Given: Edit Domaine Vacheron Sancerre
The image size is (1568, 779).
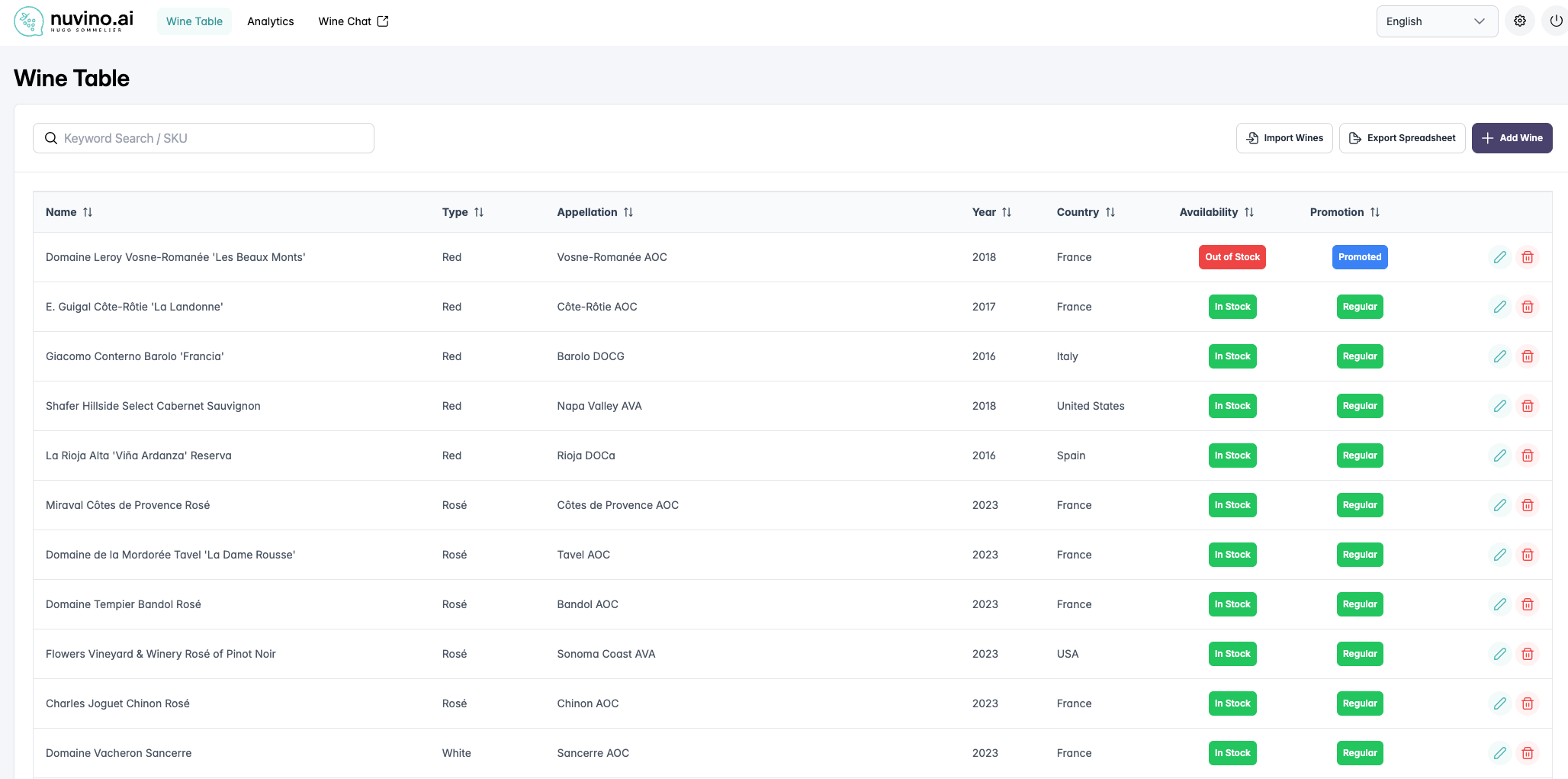Looking at the screenshot, I should point(1499,753).
